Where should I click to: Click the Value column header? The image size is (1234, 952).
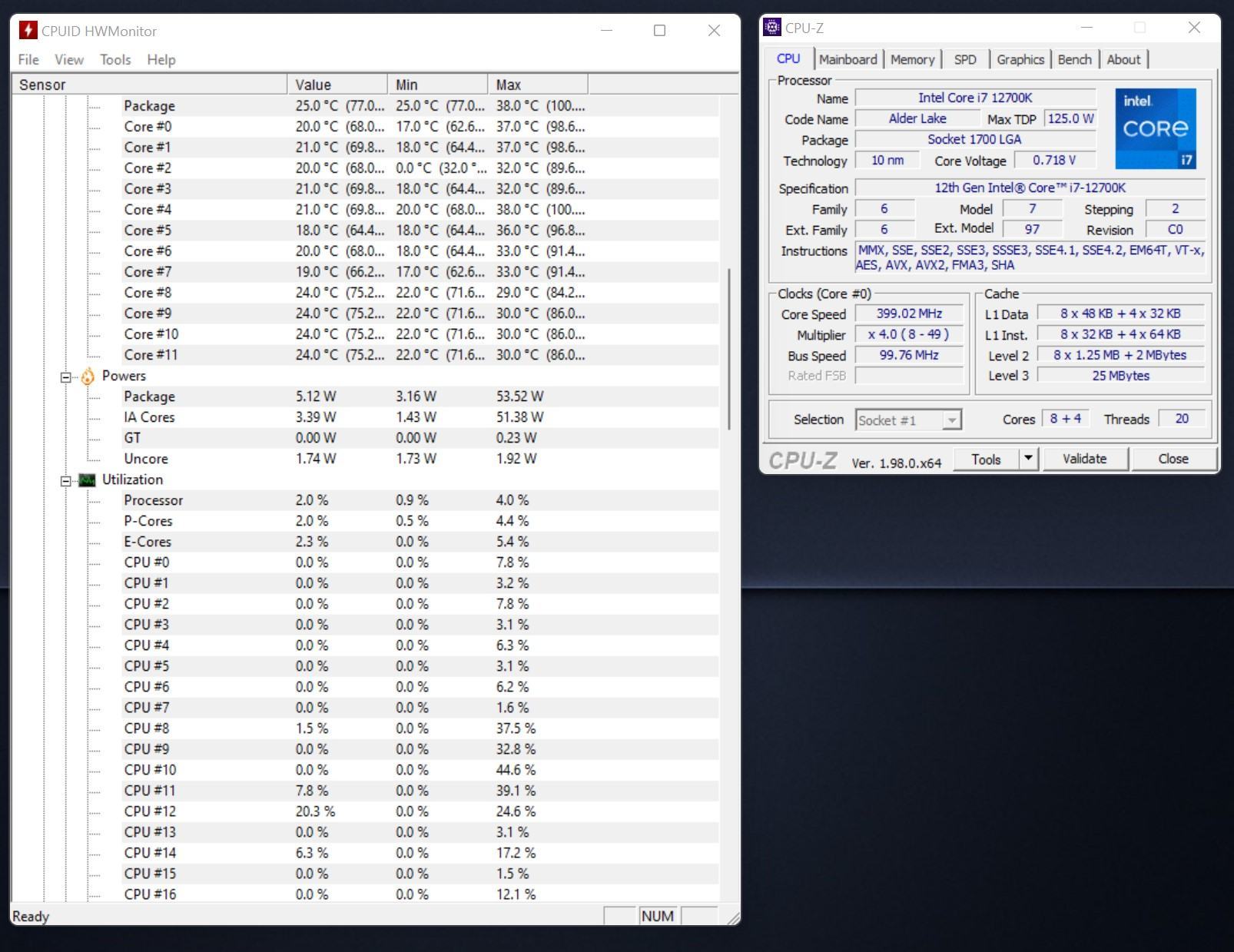(337, 85)
